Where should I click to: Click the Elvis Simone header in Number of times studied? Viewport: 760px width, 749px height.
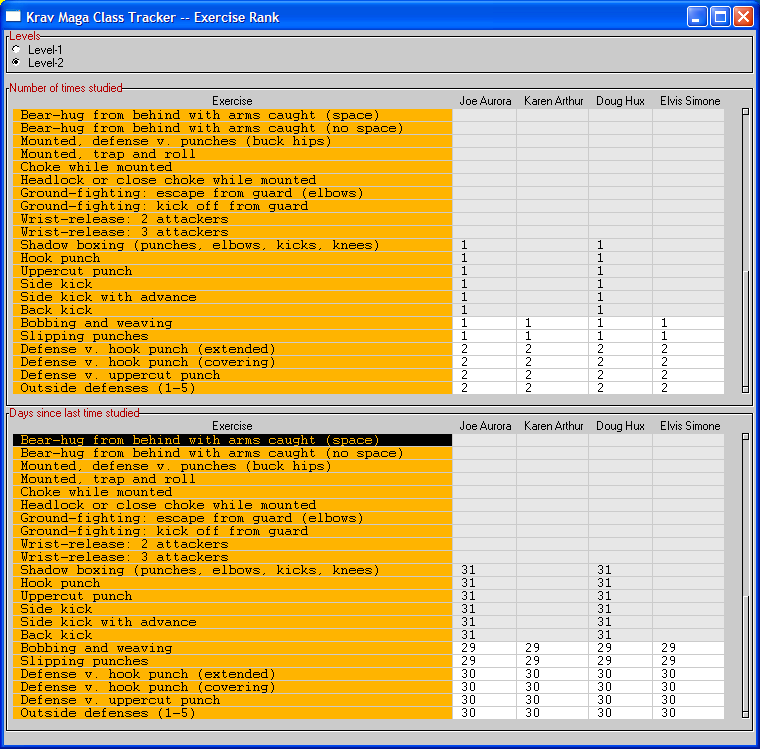point(689,101)
